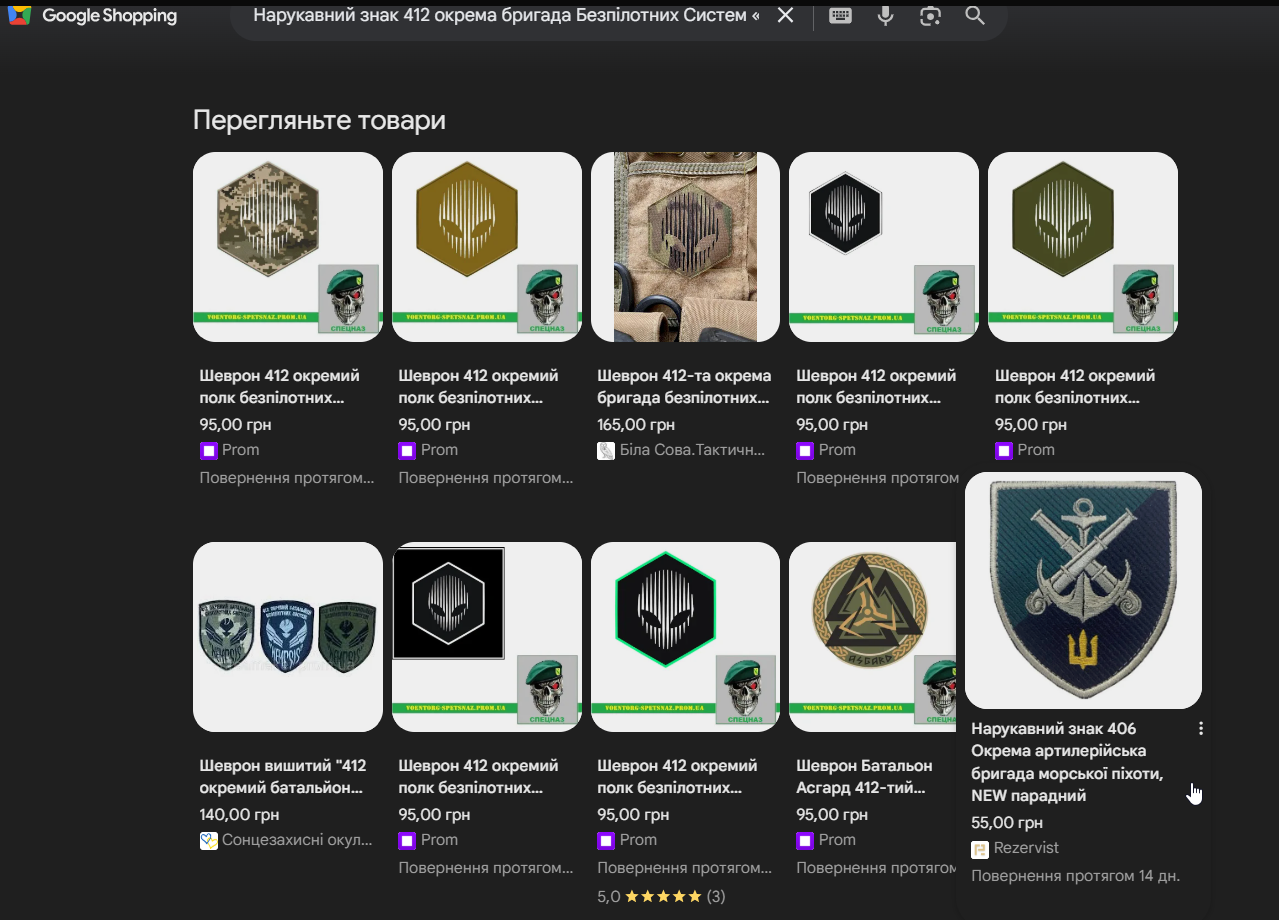Viewport: 1279px width, 920px height.
Task: Click the 140,00 грн price
Action: tap(239, 815)
